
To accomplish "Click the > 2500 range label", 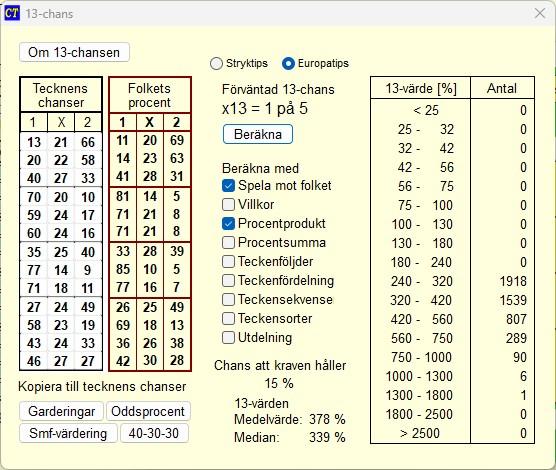I will point(420,433).
